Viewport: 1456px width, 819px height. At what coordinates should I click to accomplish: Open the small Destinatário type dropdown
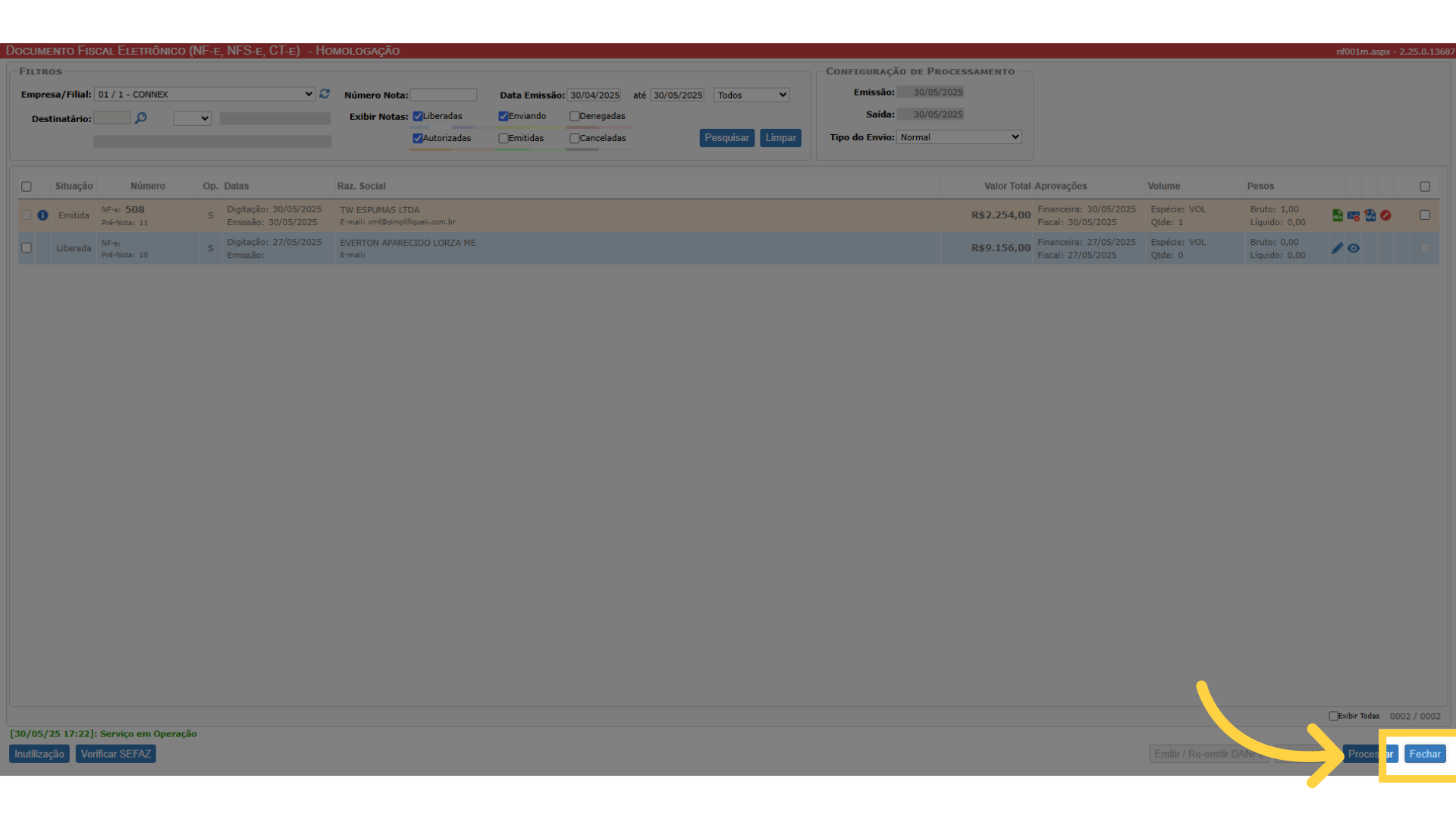tap(192, 118)
